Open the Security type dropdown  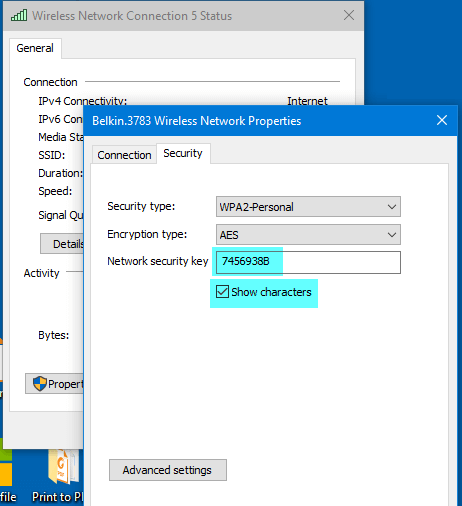308,207
